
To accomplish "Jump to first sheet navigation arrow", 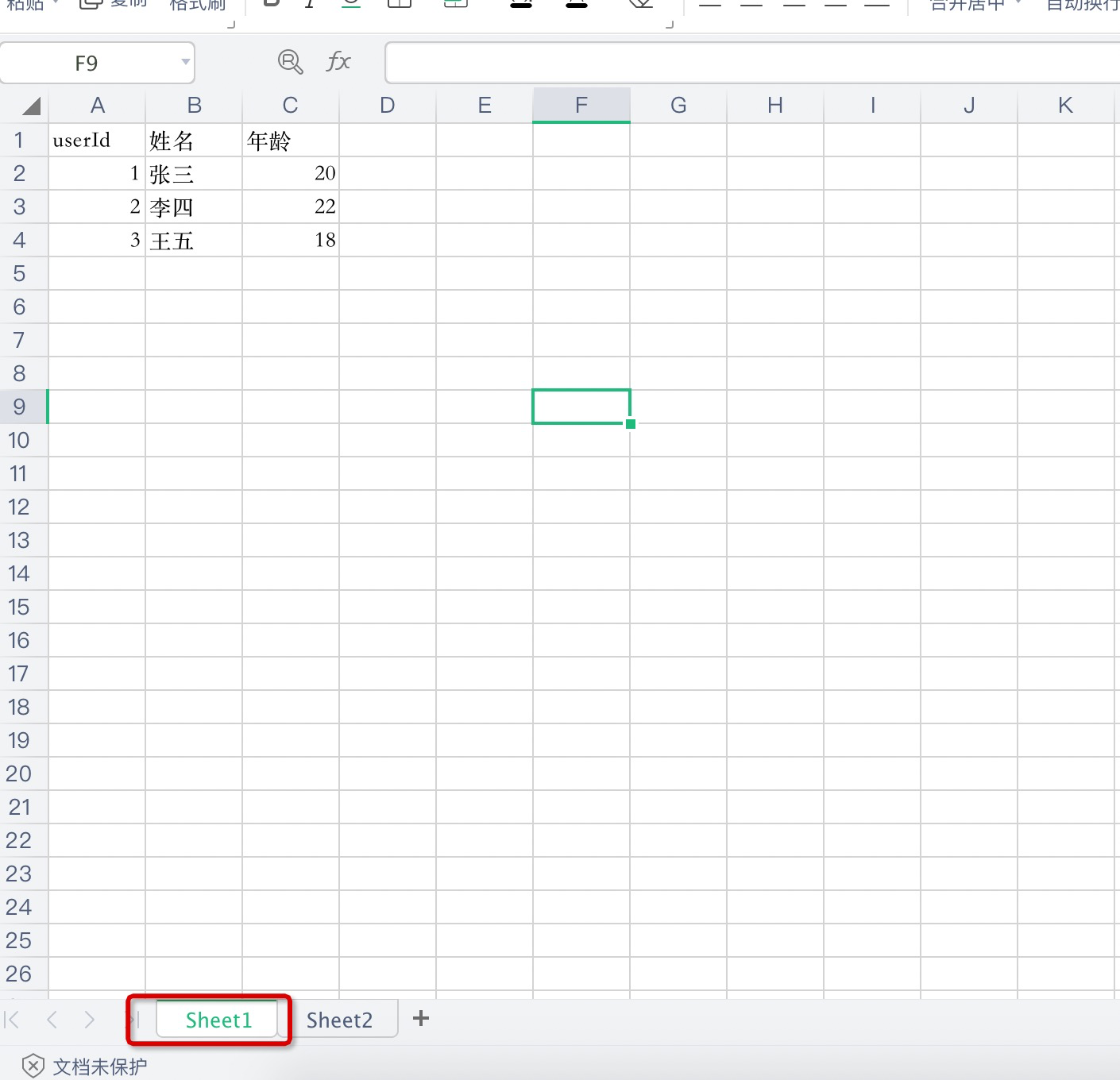I will [x=12, y=1019].
